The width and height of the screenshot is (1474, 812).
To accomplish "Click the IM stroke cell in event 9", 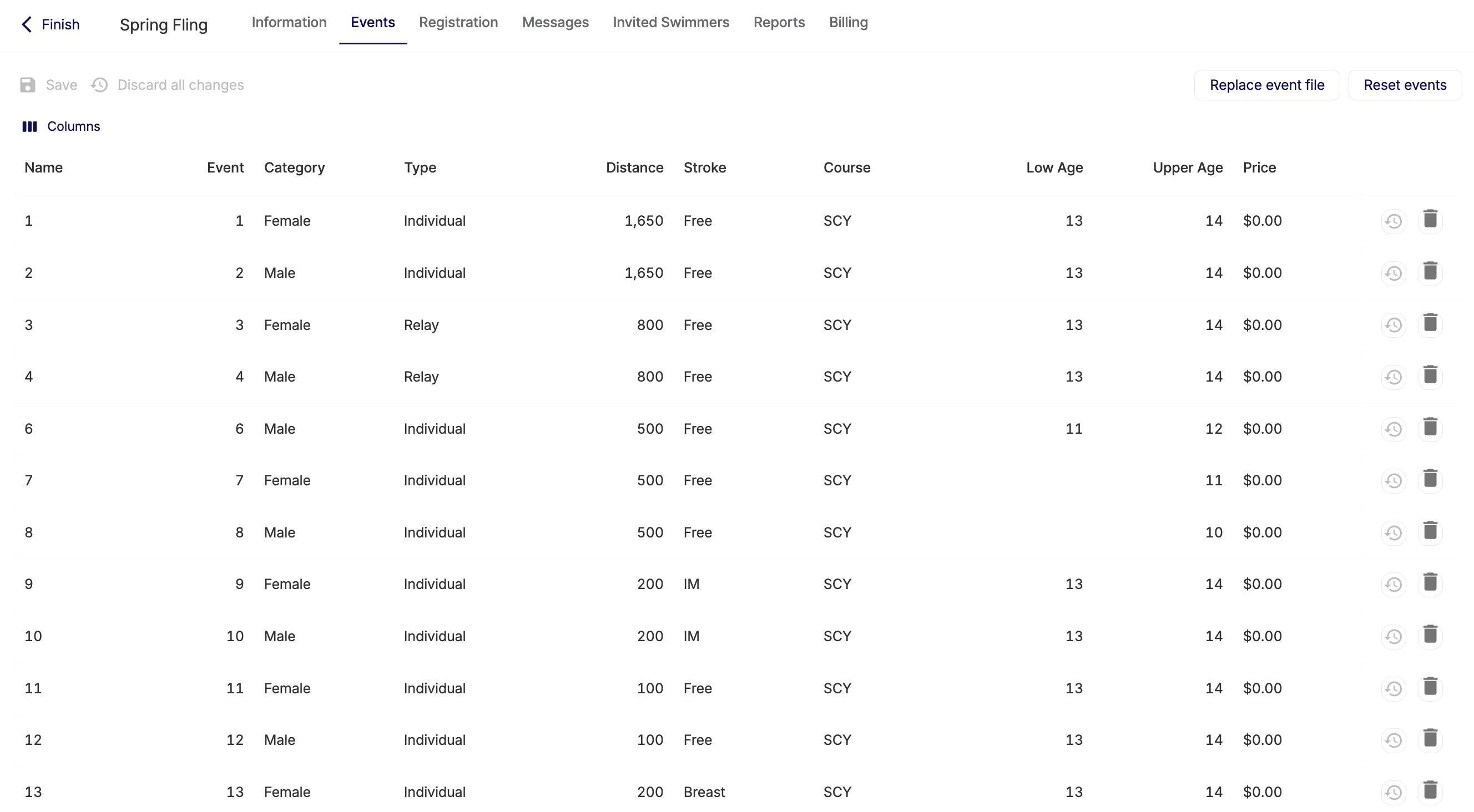I will (691, 584).
